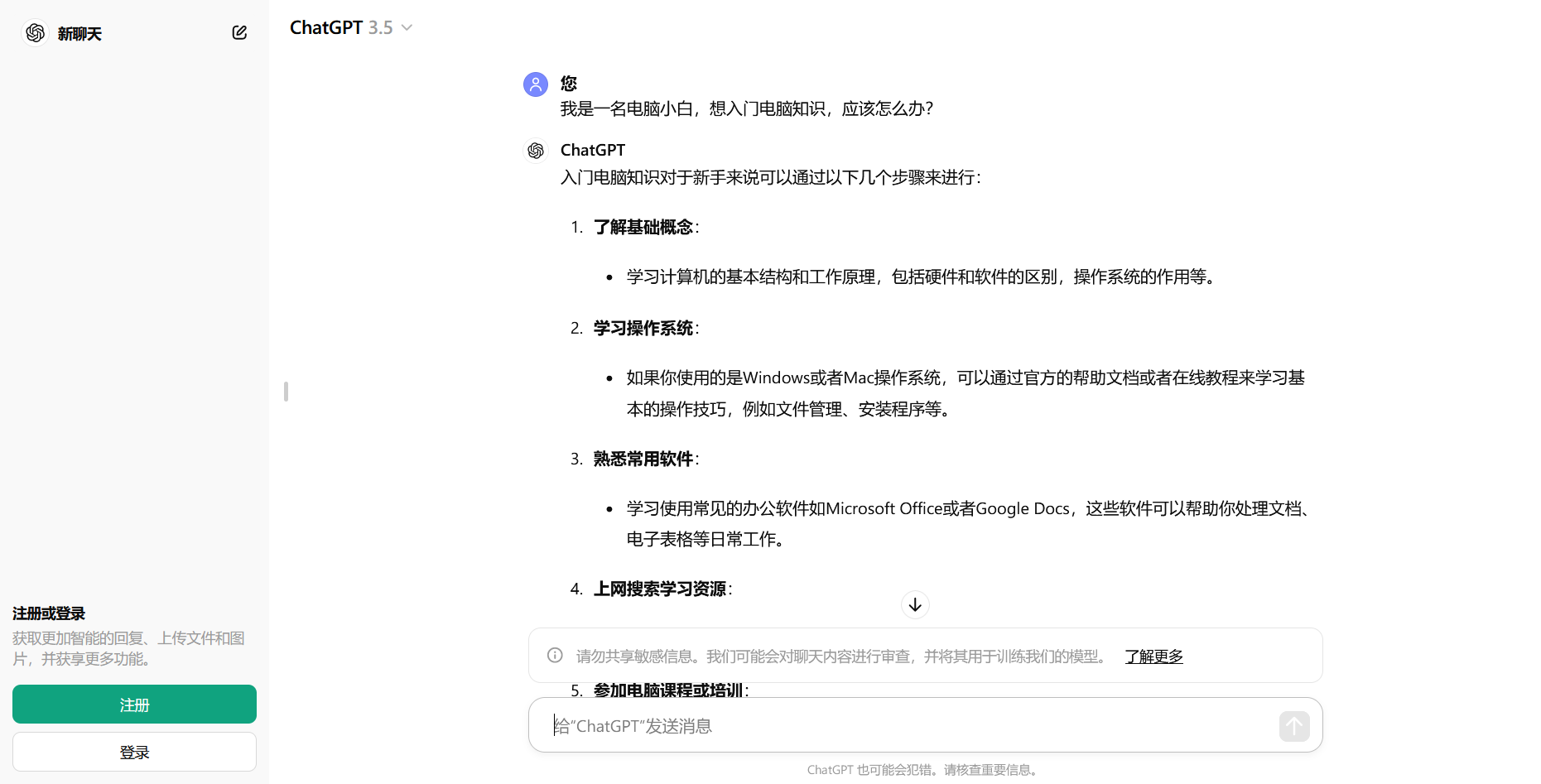Click the disclaimer text below the input box
The height and width of the screenshot is (784, 1541).
[922, 769]
